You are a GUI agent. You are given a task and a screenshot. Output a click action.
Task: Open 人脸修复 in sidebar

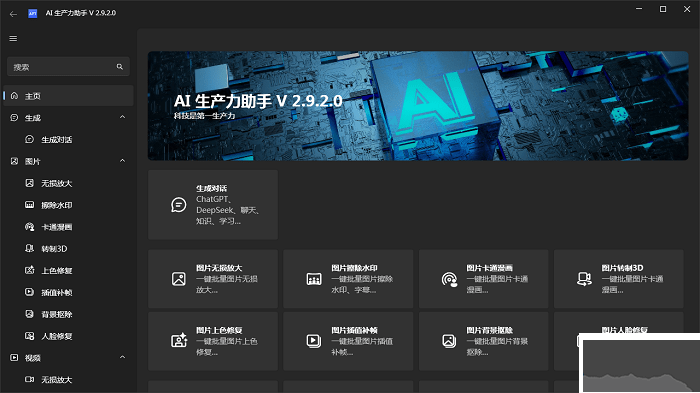click(x=68, y=336)
